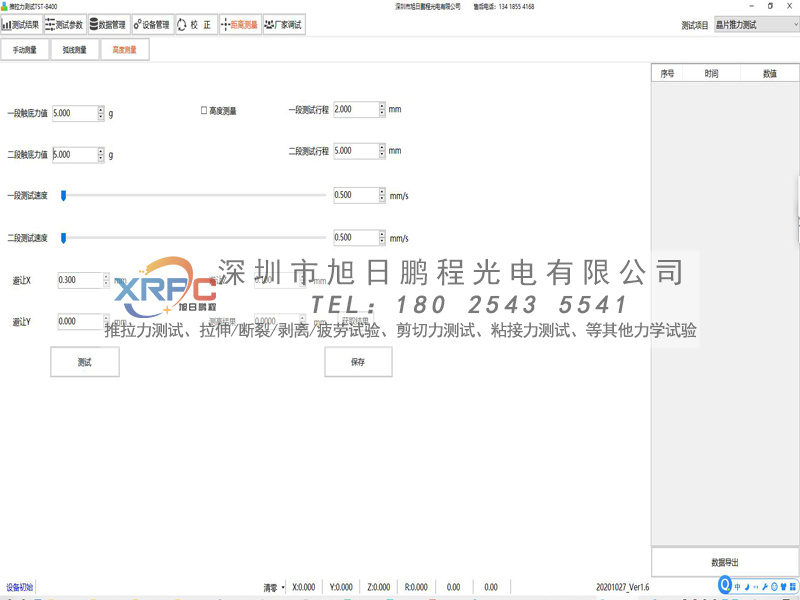Open 数据管理 with the database icon
Image resolution: width=800 pixels, height=600 pixels.
(108, 24)
